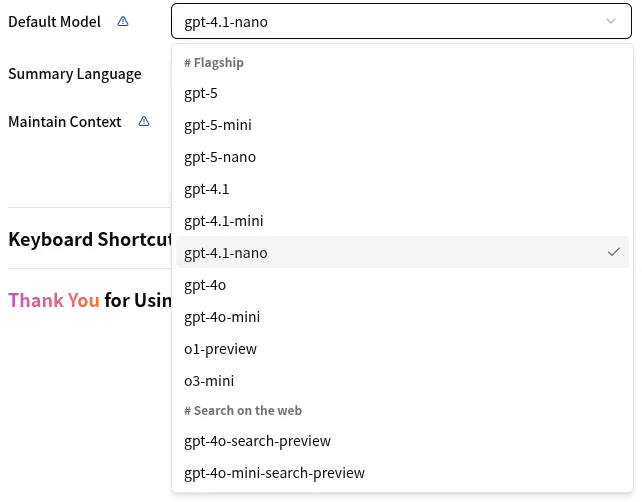Click the warning icon beside Maintain Context
This screenshot has height=502, width=642.
pos(144,121)
